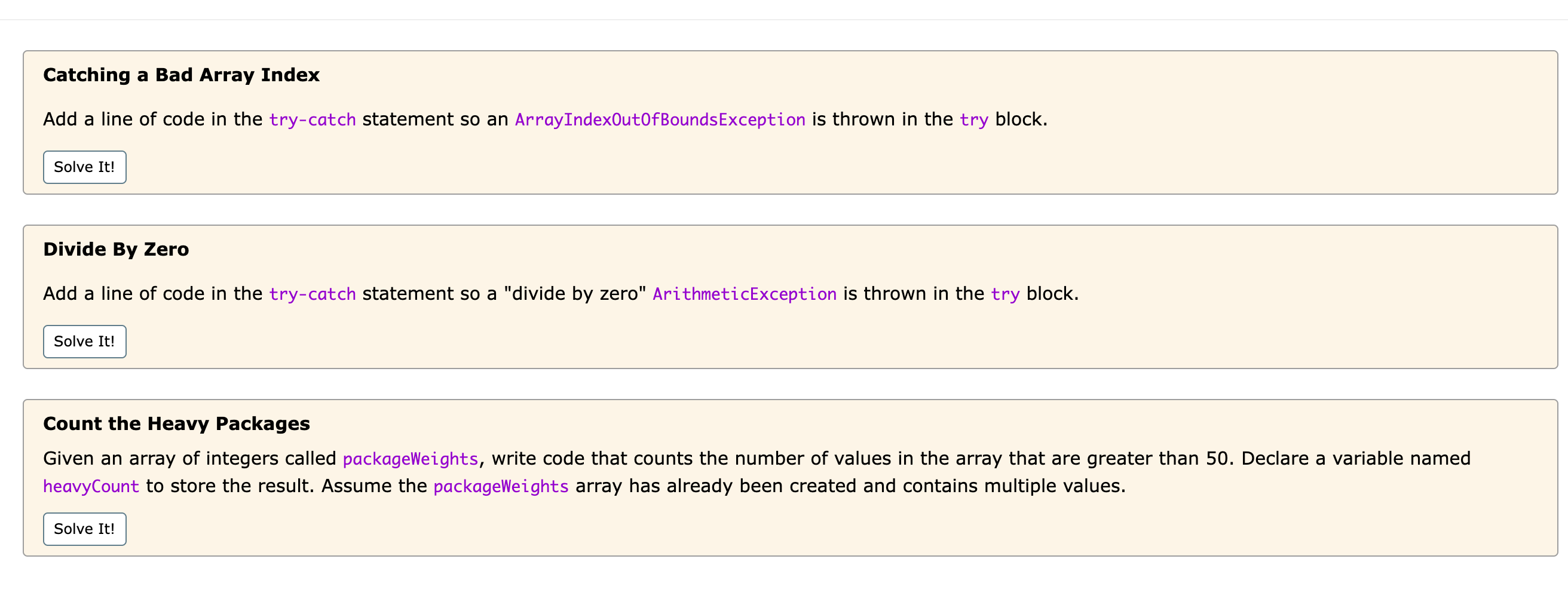Click the ArrayIndexOutOfBoundsException code term
1568x608 pixels.
(x=660, y=119)
